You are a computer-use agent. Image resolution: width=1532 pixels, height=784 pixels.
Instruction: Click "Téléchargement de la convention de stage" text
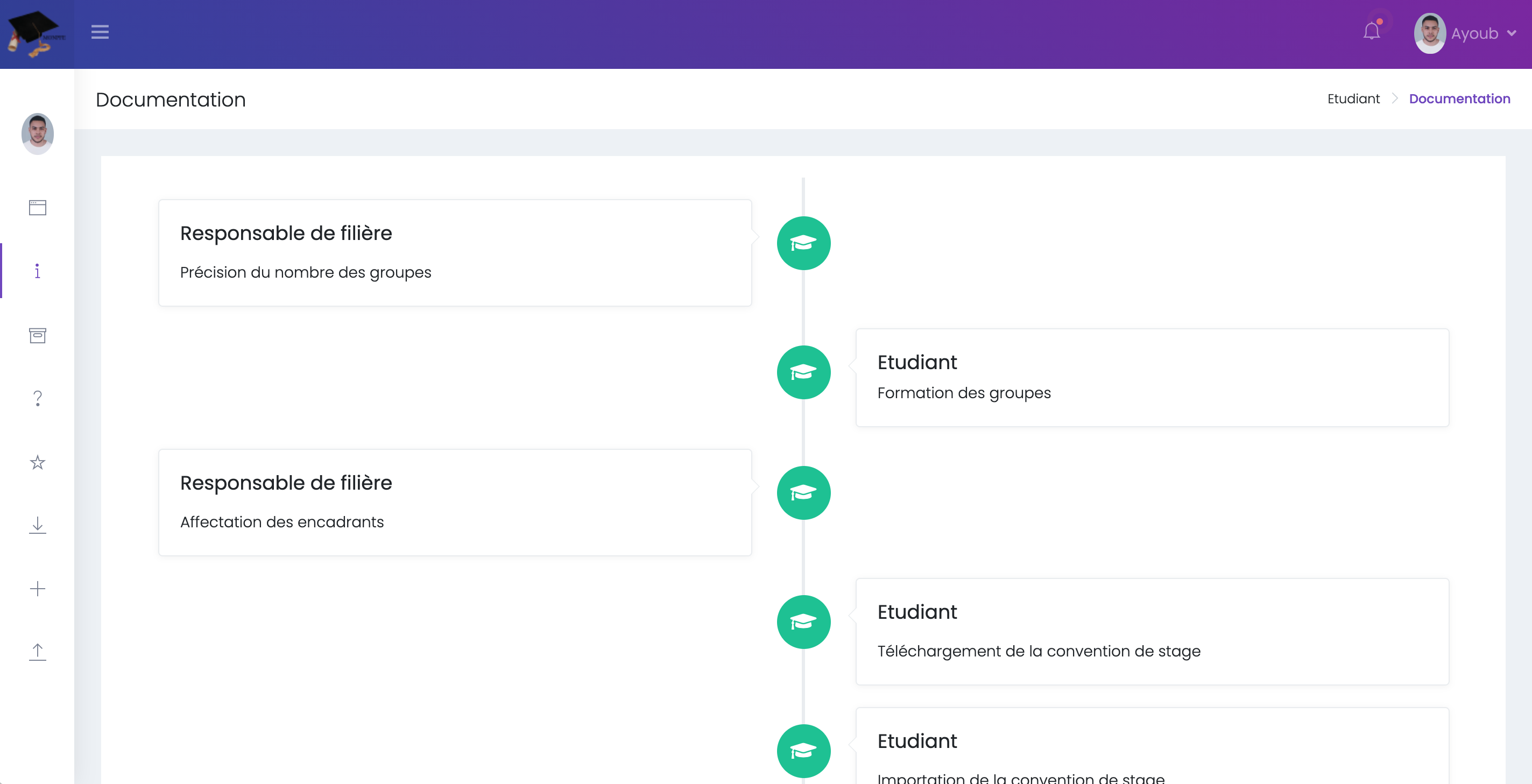point(1039,651)
